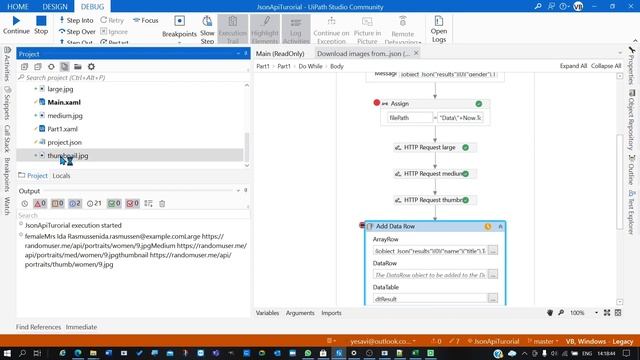This screenshot has height=360, width=640.
Task: Collapse the Add Data Row activity
Action: pyautogui.click(x=500, y=227)
